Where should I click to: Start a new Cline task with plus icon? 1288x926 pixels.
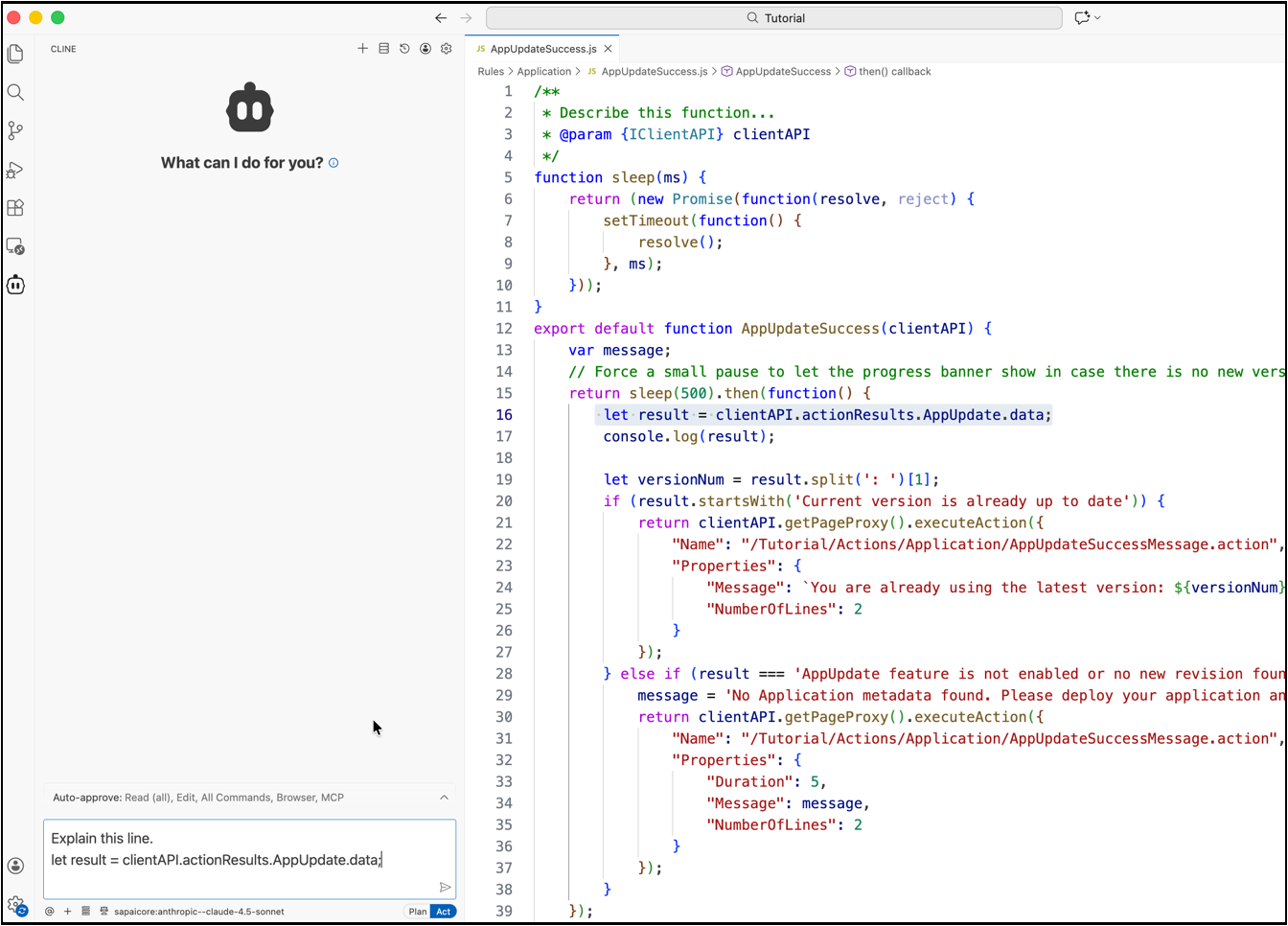tap(362, 48)
